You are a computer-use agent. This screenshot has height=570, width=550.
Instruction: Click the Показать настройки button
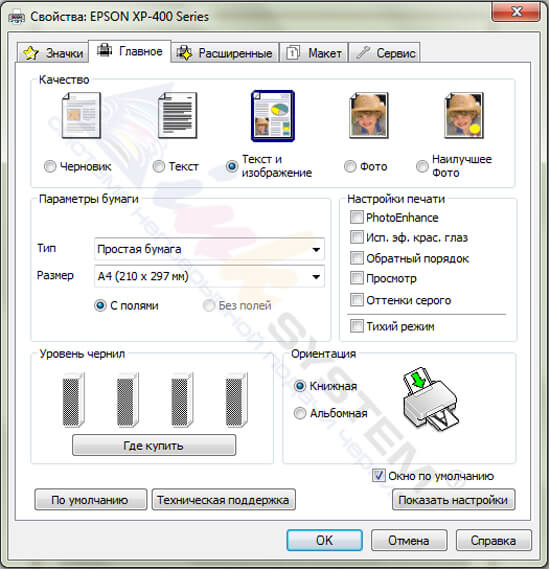click(453, 500)
